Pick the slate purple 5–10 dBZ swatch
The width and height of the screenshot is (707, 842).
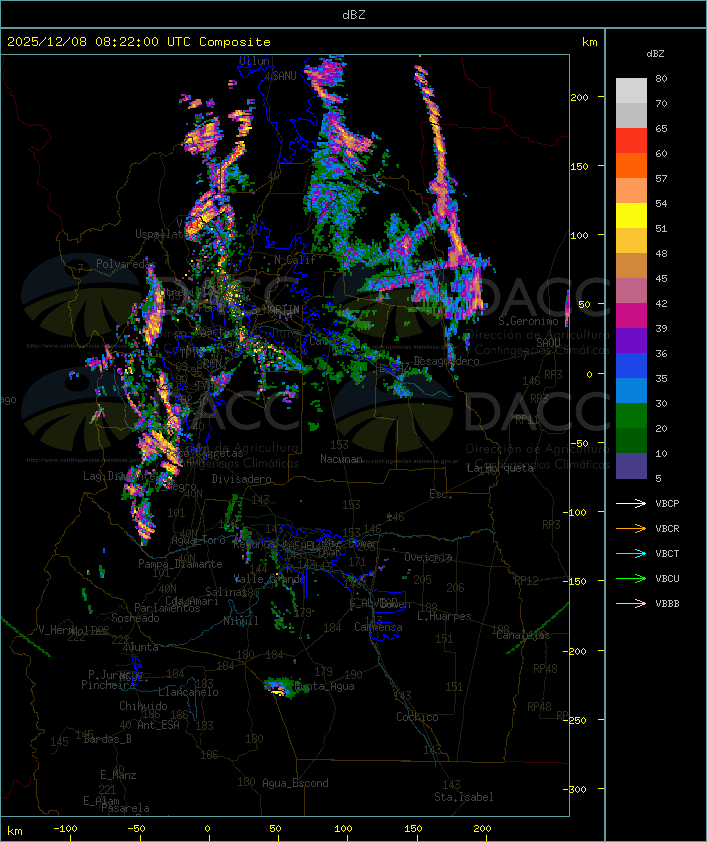tap(631, 466)
